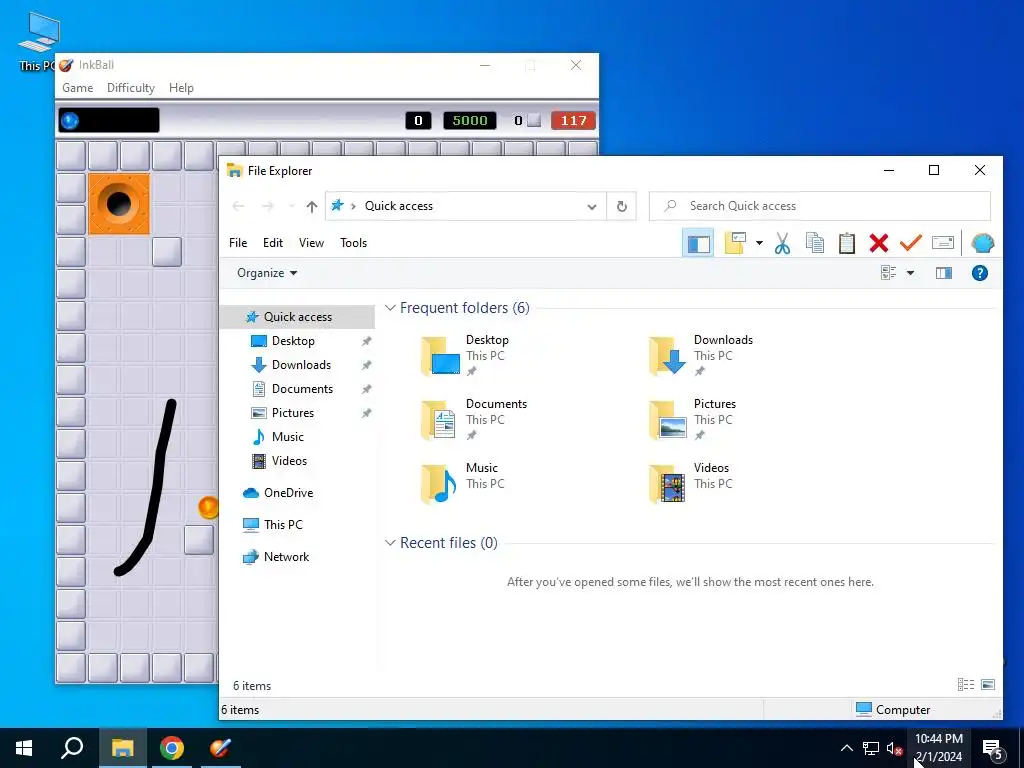
Task: Expand the folder options dropdown arrow
Action: [759, 244]
